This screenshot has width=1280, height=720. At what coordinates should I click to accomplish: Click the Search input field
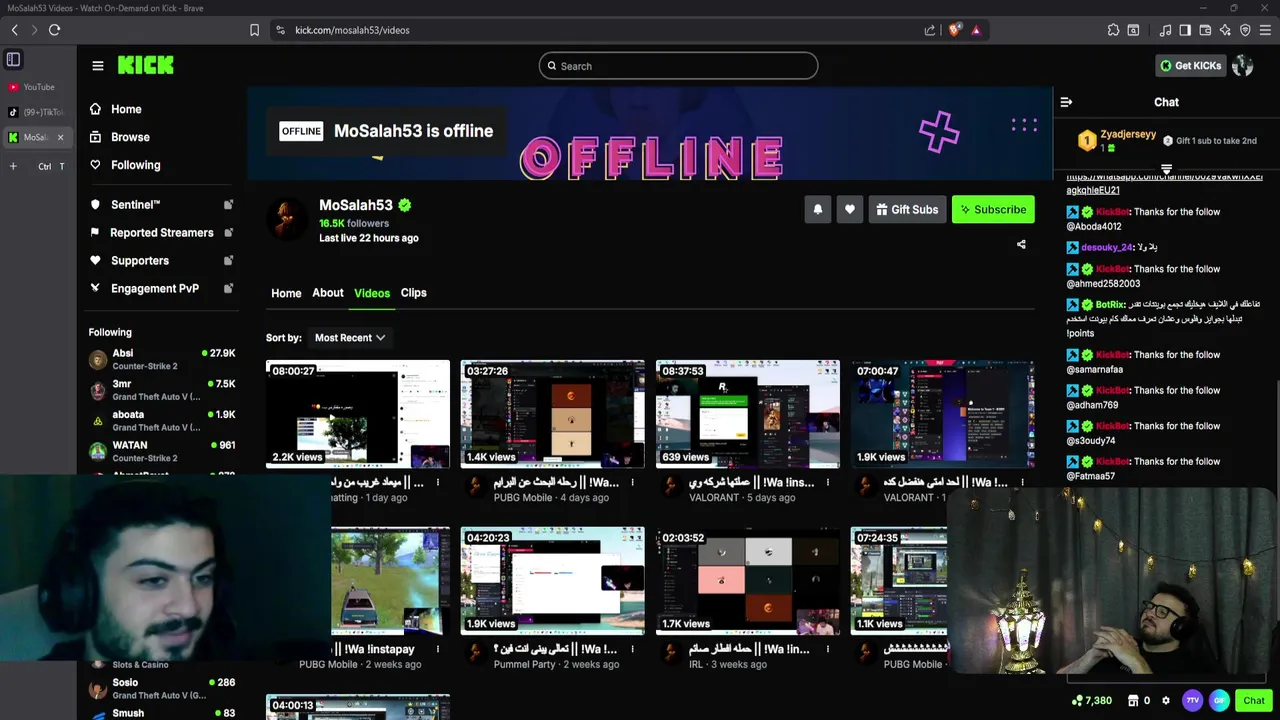click(678, 66)
